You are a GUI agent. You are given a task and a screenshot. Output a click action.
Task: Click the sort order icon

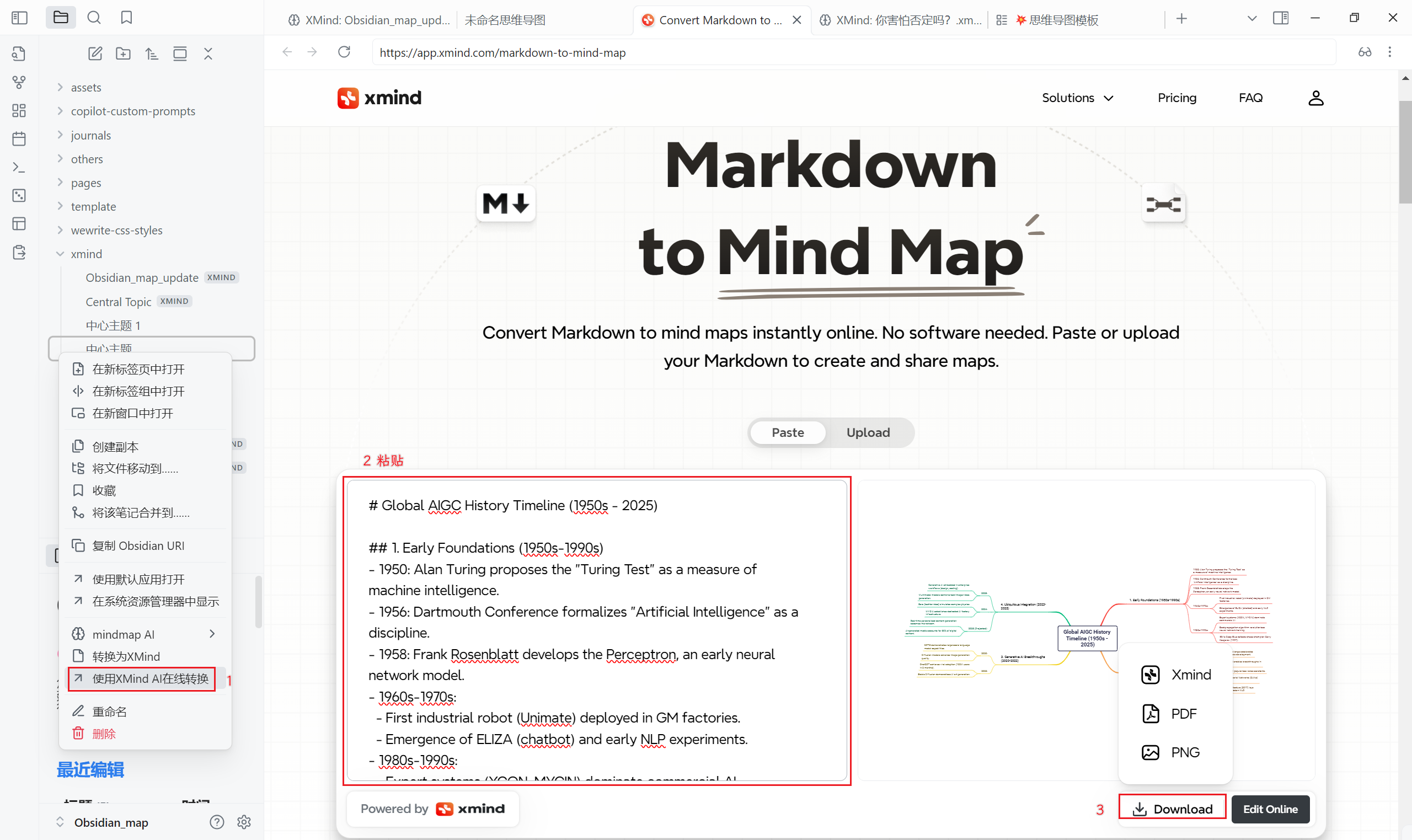(152, 53)
